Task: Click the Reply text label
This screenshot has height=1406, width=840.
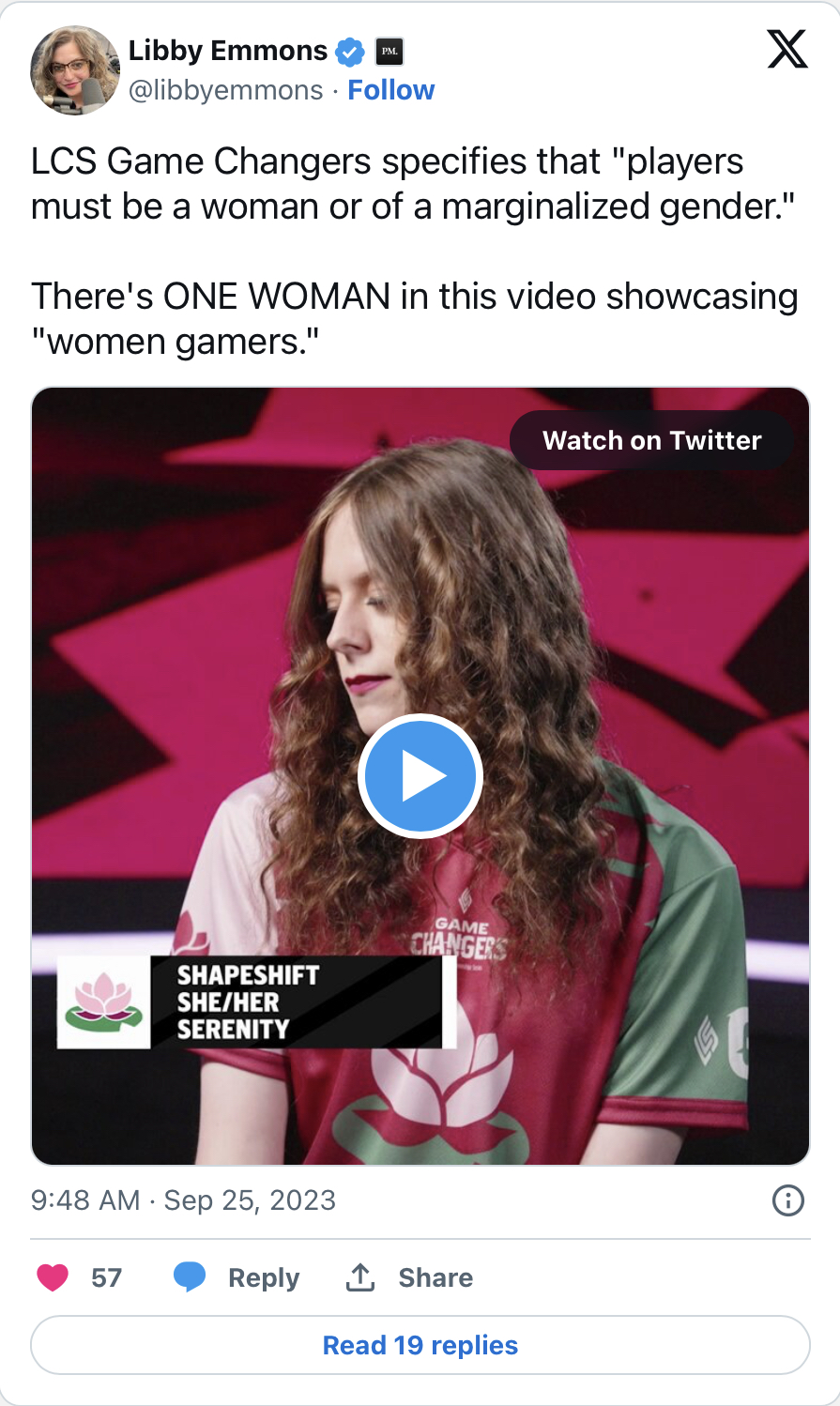Action: 264,1277
